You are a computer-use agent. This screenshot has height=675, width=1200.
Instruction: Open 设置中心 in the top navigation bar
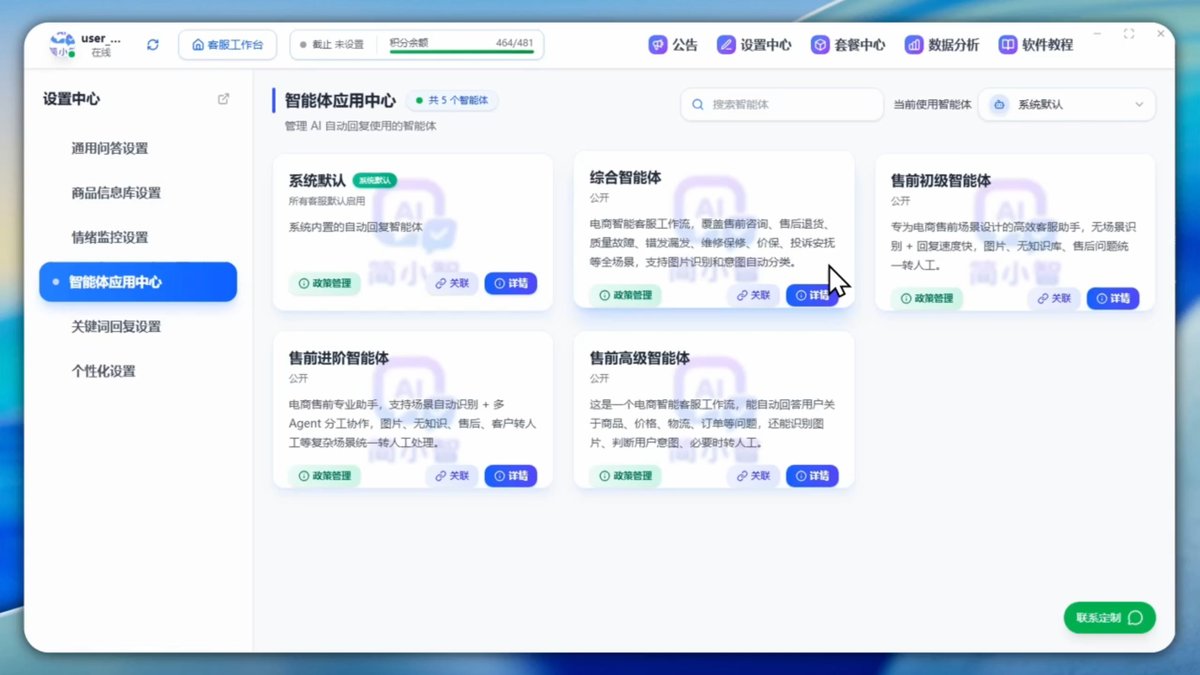(754, 45)
